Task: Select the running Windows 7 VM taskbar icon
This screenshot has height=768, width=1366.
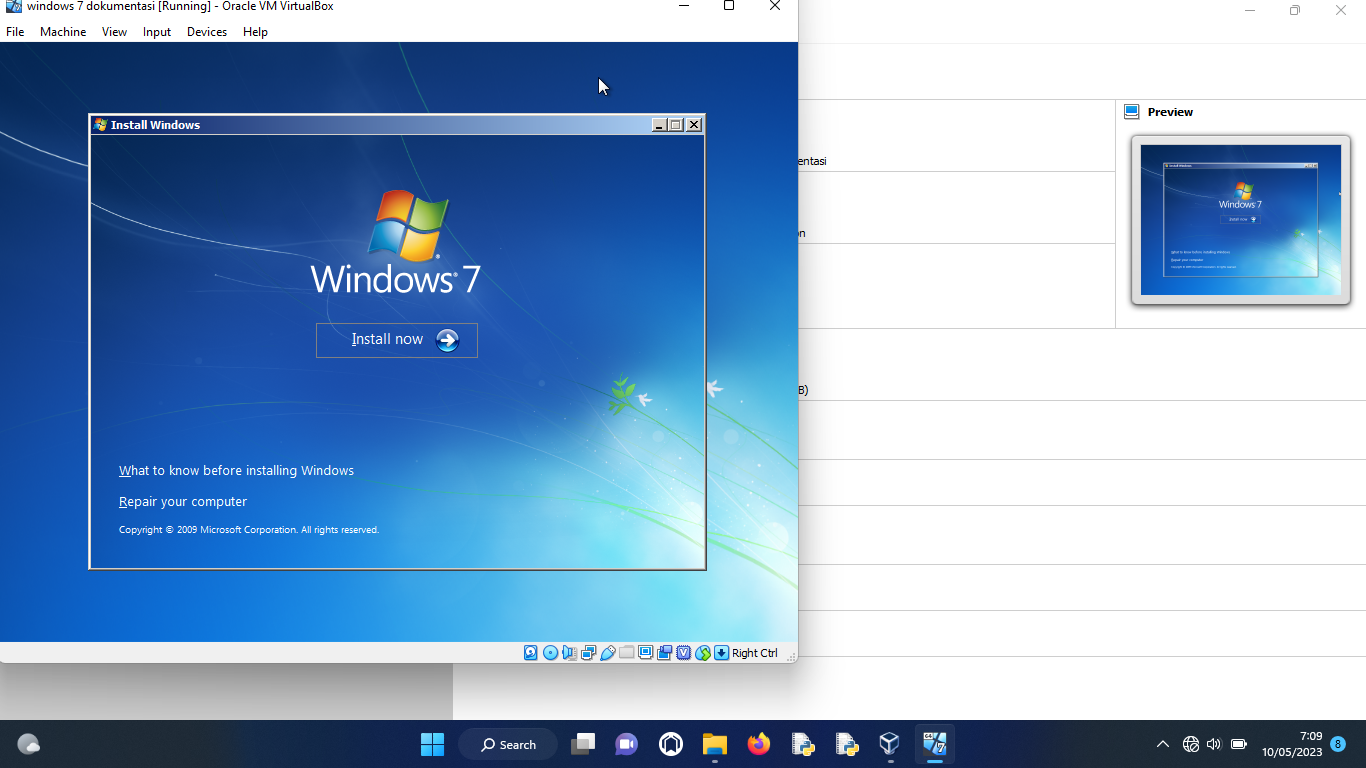Action: [x=935, y=744]
